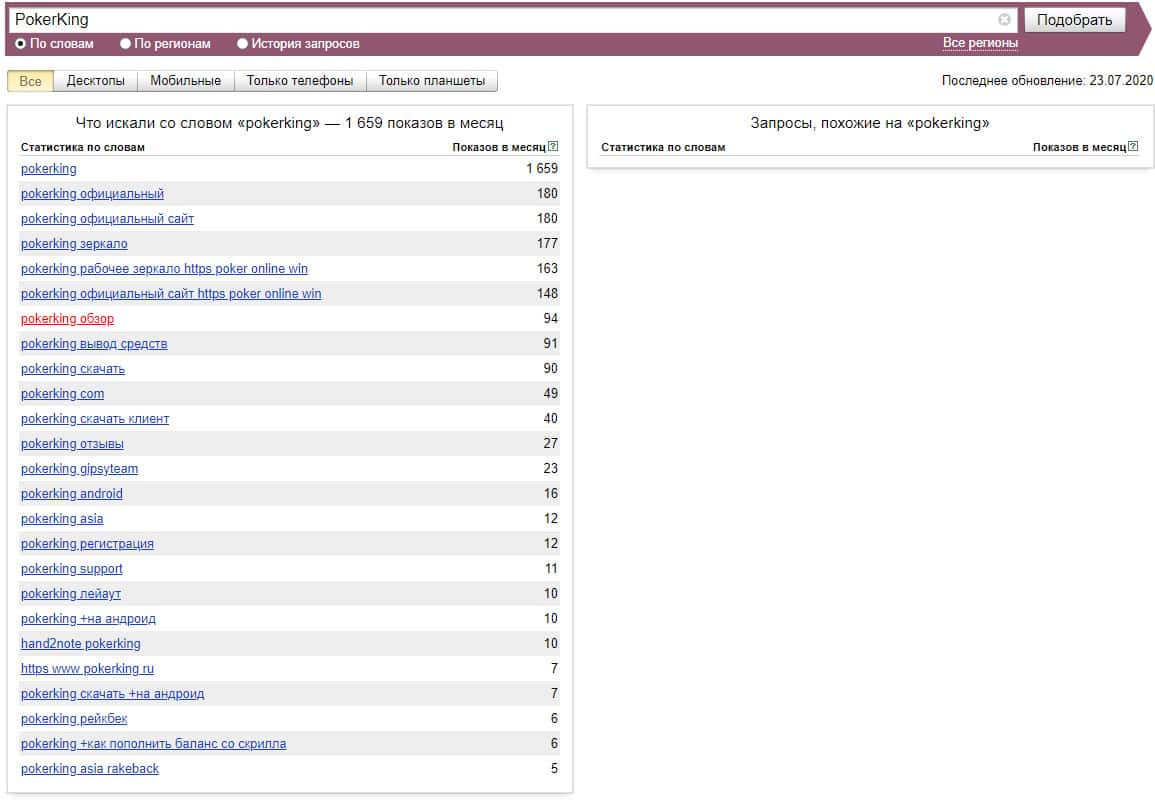The width and height of the screenshot is (1155, 800).
Task: Follow the "pokerking зеркало" link
Action: click(x=74, y=244)
